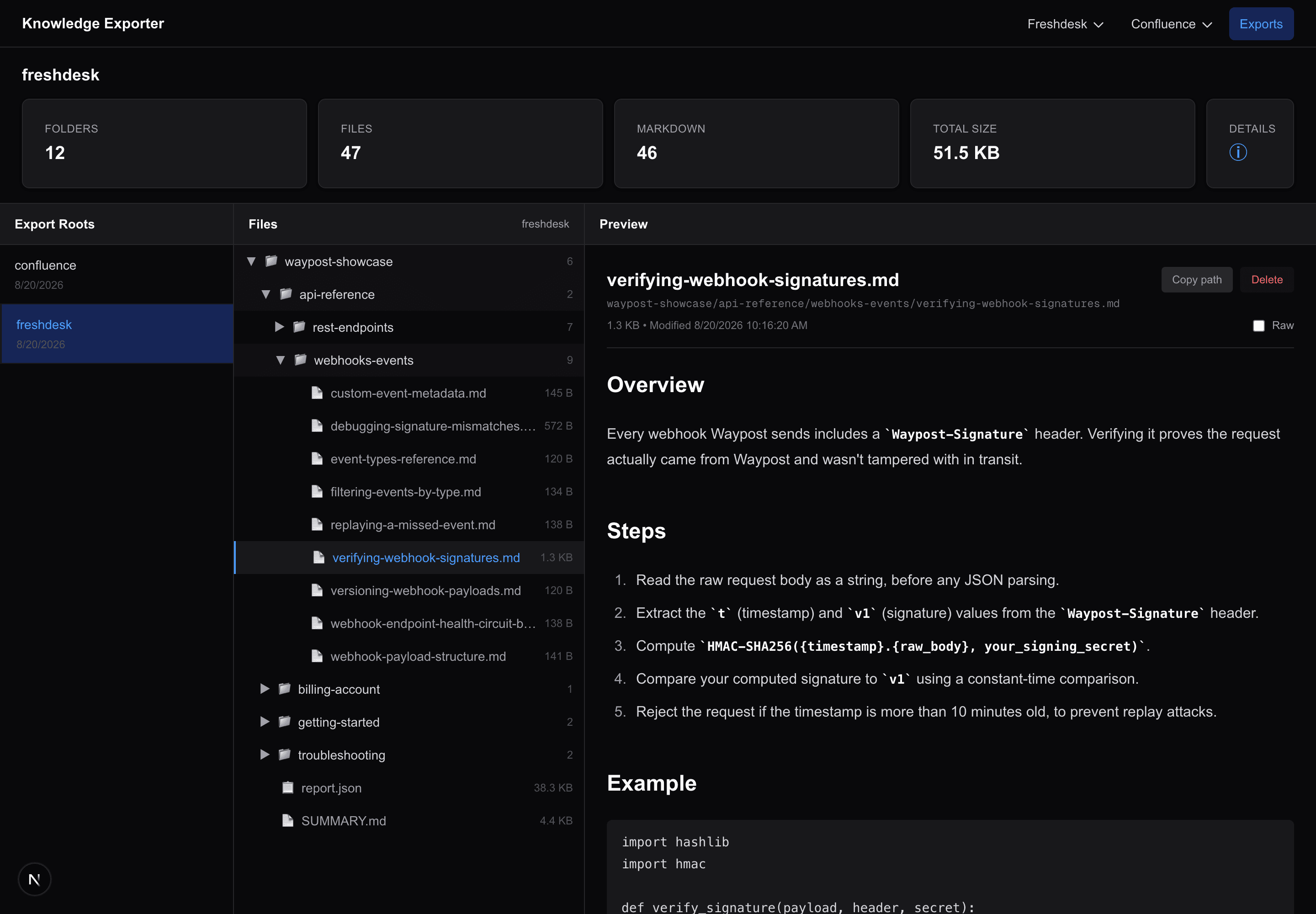Viewport: 1316px width, 914px height.
Task: Click the report.json file icon
Action: (287, 787)
